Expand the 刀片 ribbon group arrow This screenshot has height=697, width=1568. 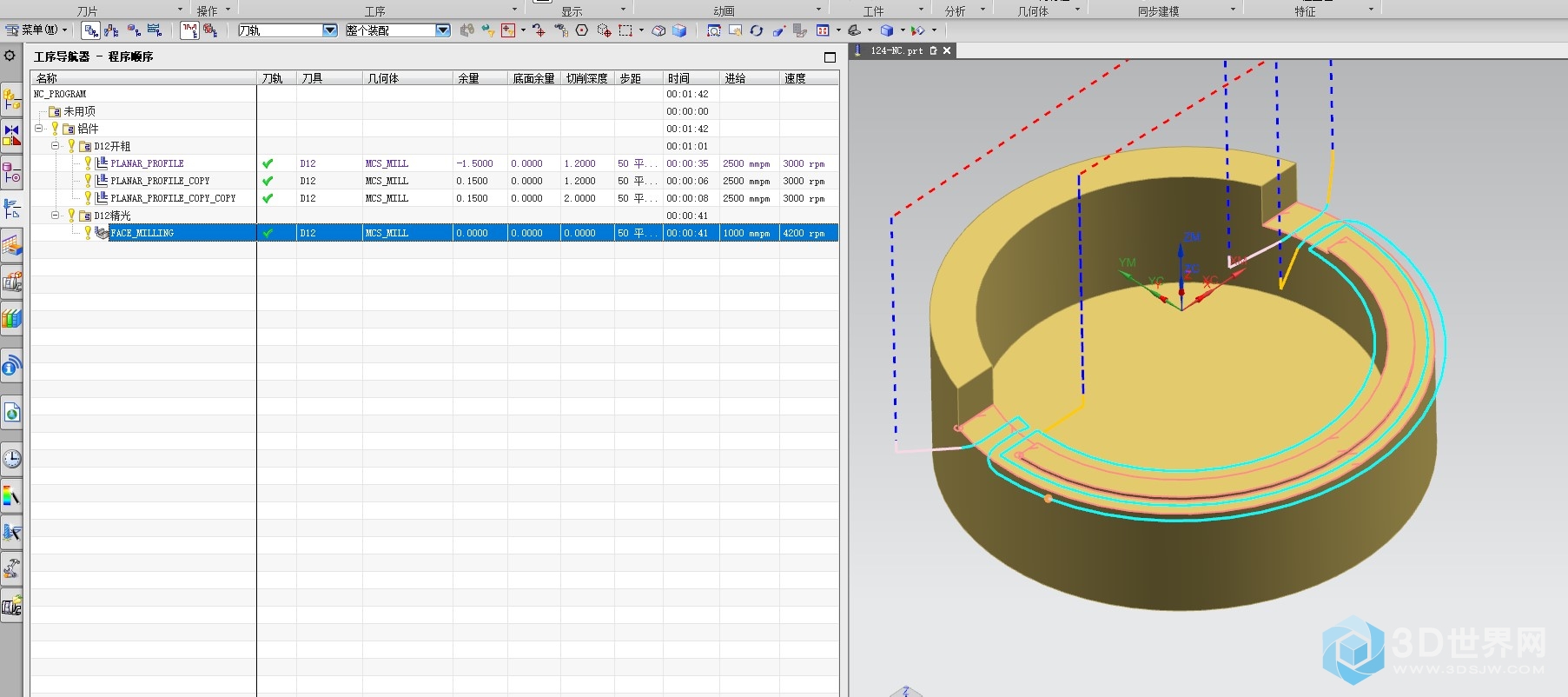[x=180, y=10]
